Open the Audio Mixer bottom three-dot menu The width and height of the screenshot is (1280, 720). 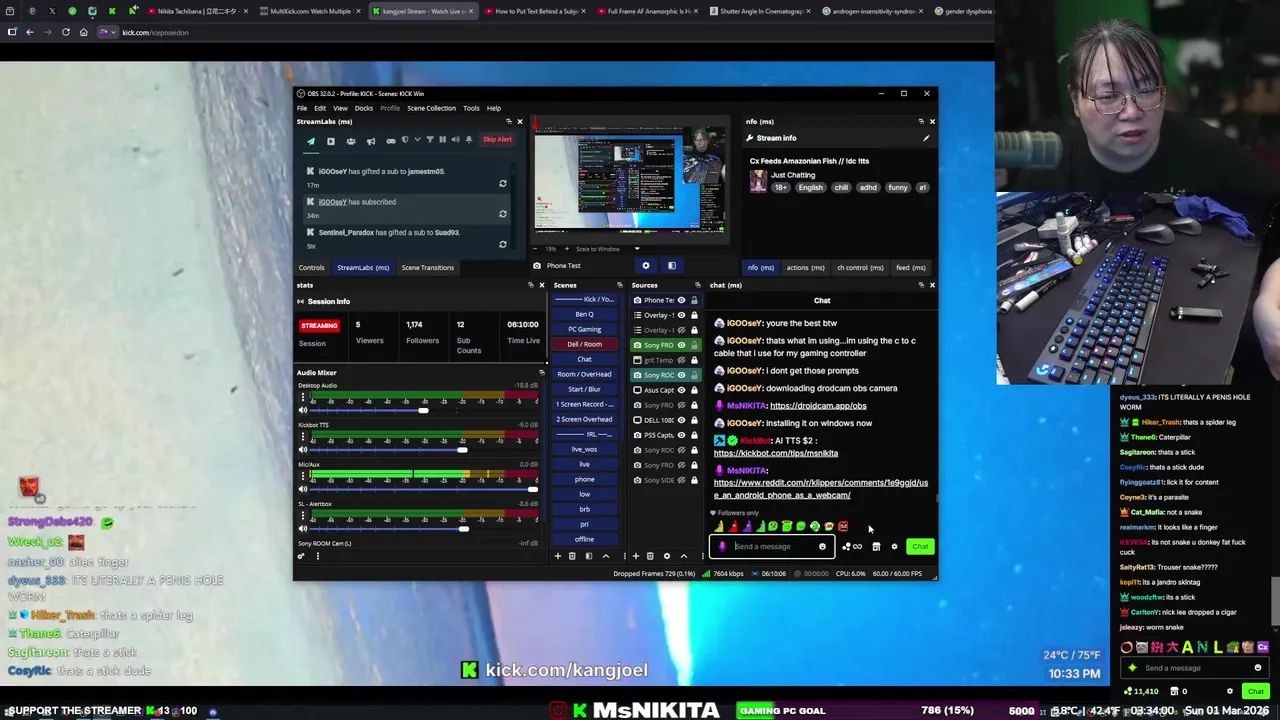[318, 556]
